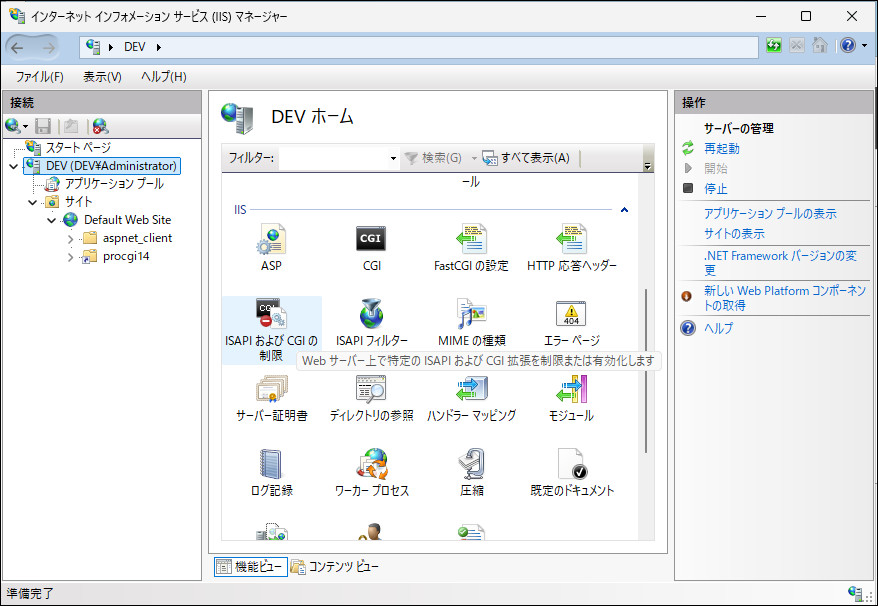
Task: Select Default Web Site tree item
Action: 128,220
